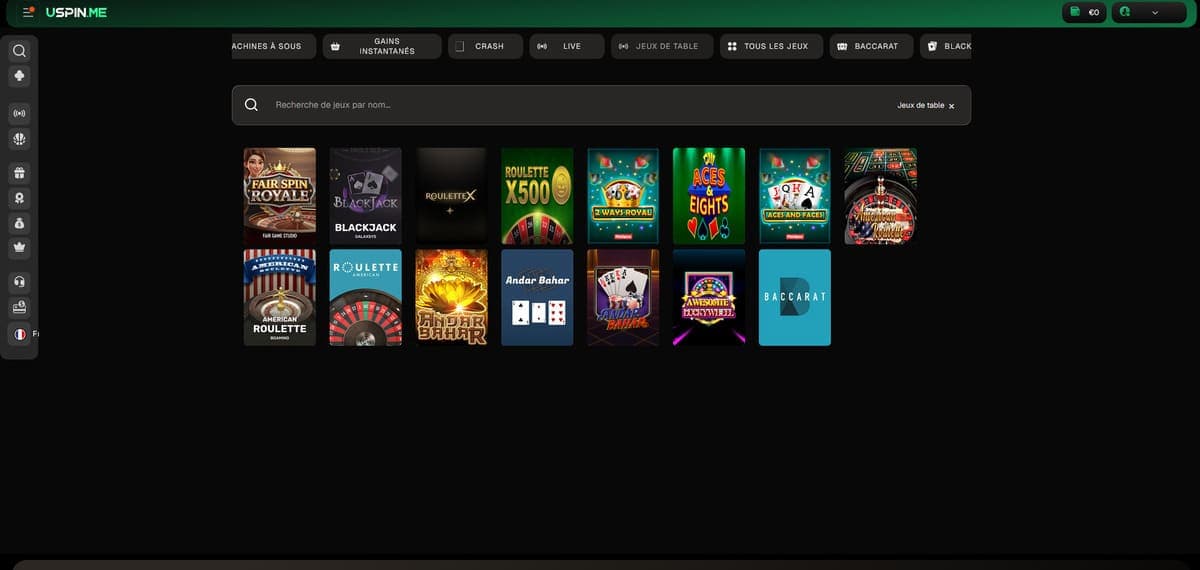Open the Aces & Eights game
Image resolution: width=1200 pixels, height=570 pixels.
click(x=709, y=196)
